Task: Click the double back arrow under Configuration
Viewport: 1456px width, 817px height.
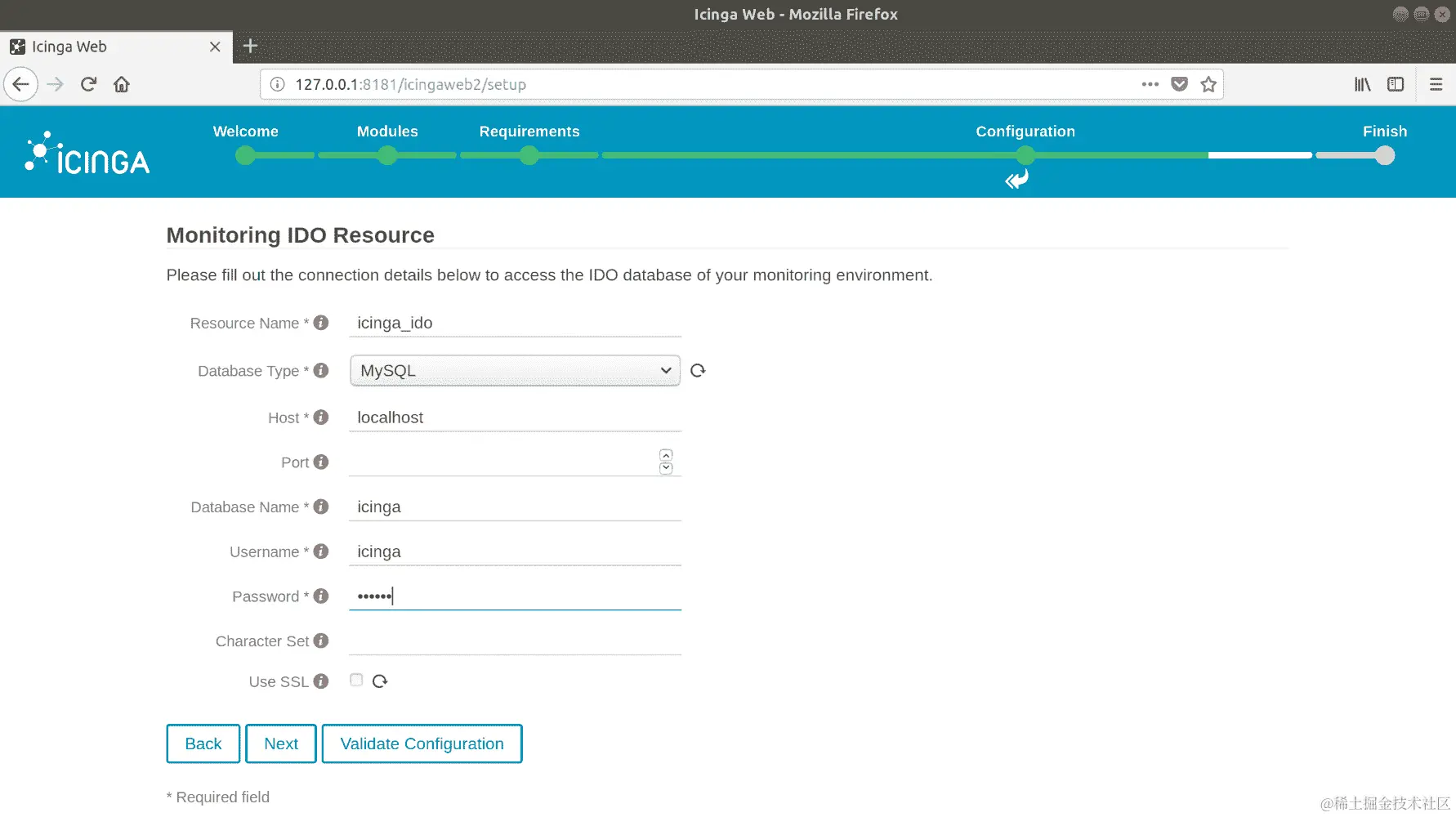Action: coord(1017,179)
